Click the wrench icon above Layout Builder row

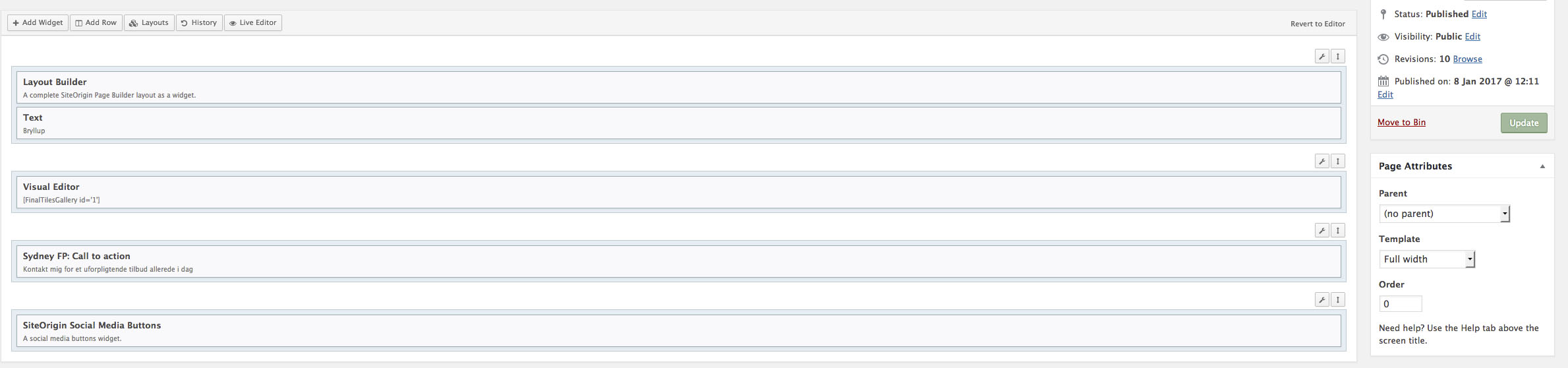click(1321, 57)
